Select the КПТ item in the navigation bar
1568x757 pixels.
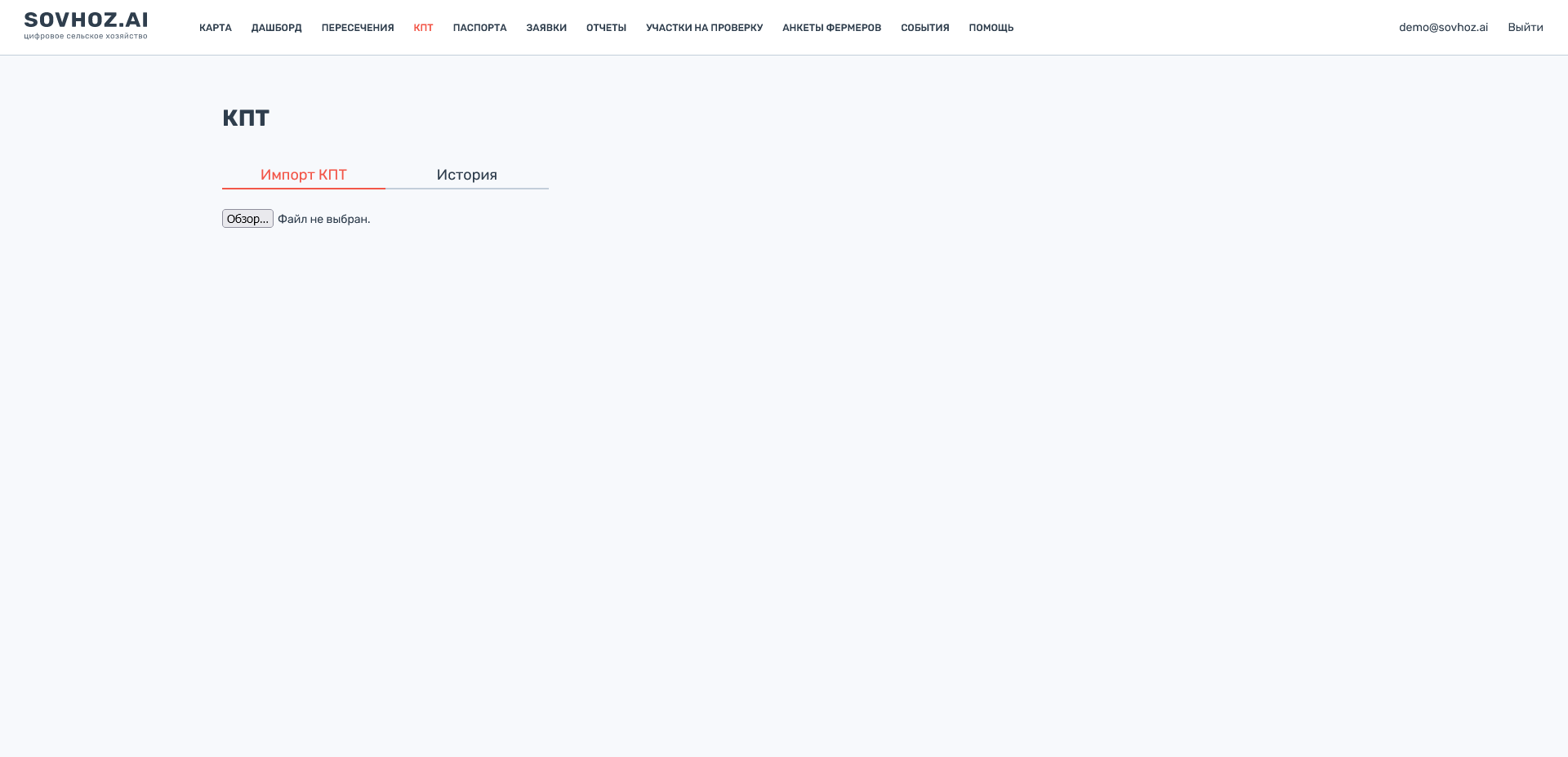[423, 28]
